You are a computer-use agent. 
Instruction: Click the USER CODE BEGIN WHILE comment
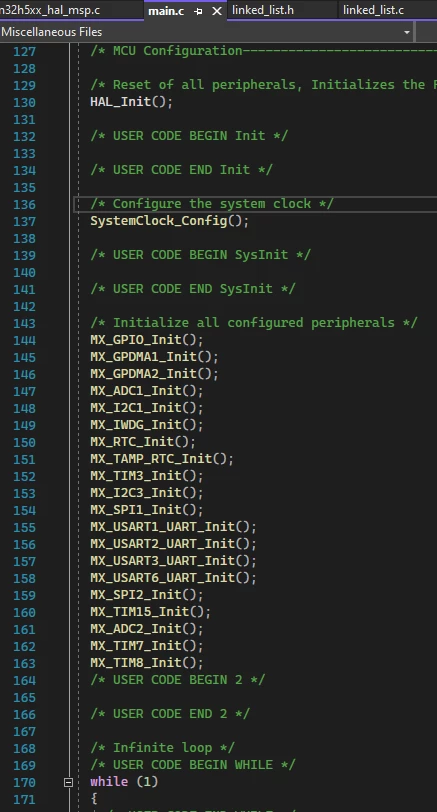[x=193, y=765]
